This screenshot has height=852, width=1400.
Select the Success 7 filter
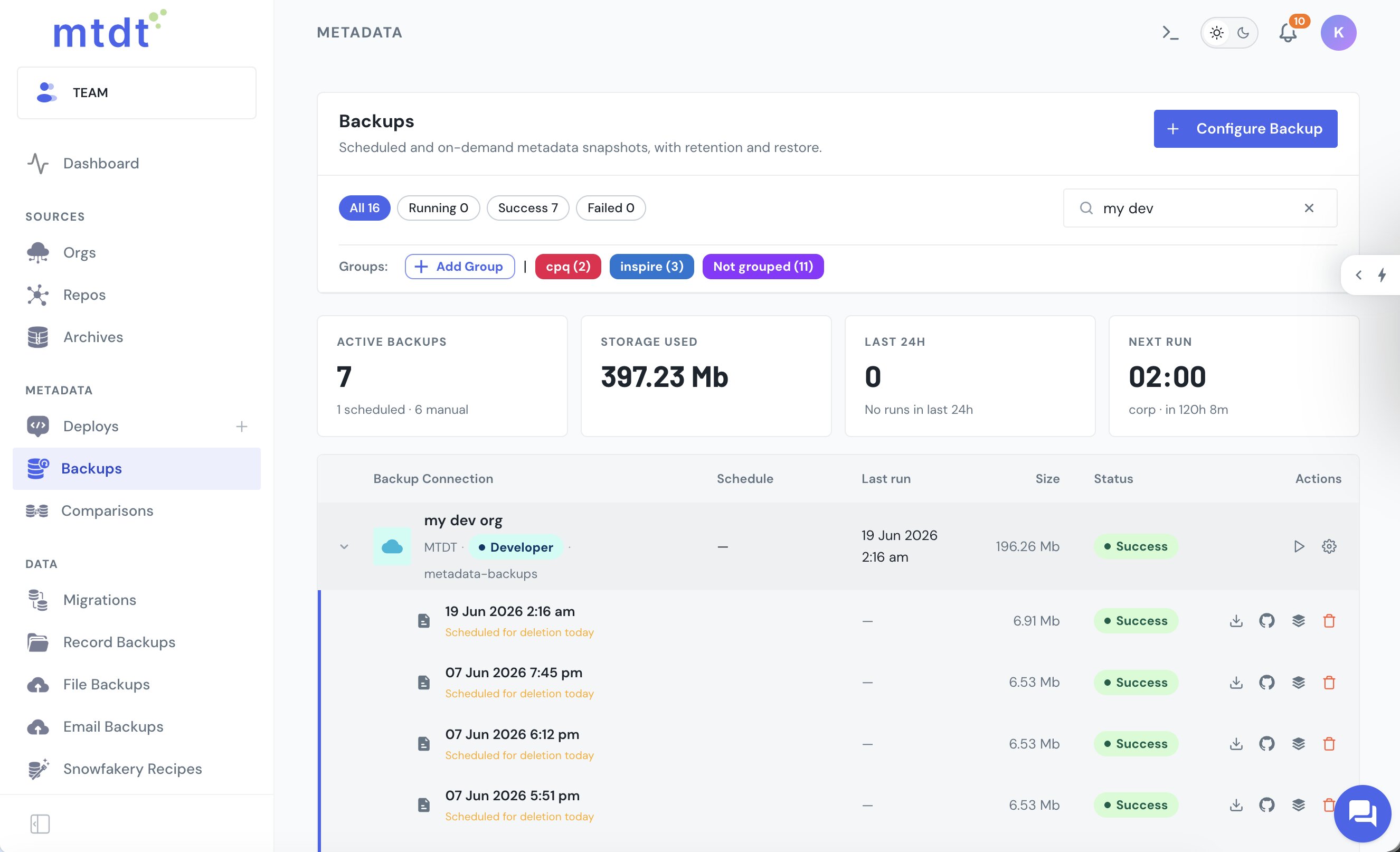(x=527, y=208)
